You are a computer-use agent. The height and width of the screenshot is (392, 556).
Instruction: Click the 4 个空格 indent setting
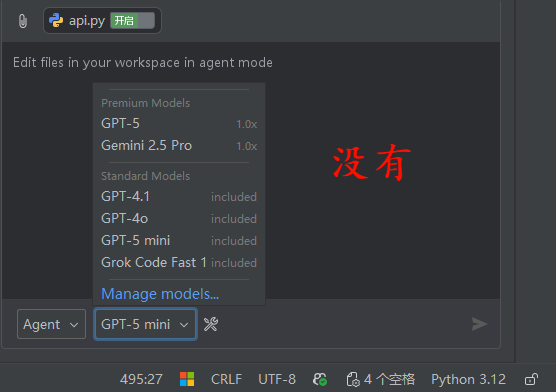(x=389, y=379)
